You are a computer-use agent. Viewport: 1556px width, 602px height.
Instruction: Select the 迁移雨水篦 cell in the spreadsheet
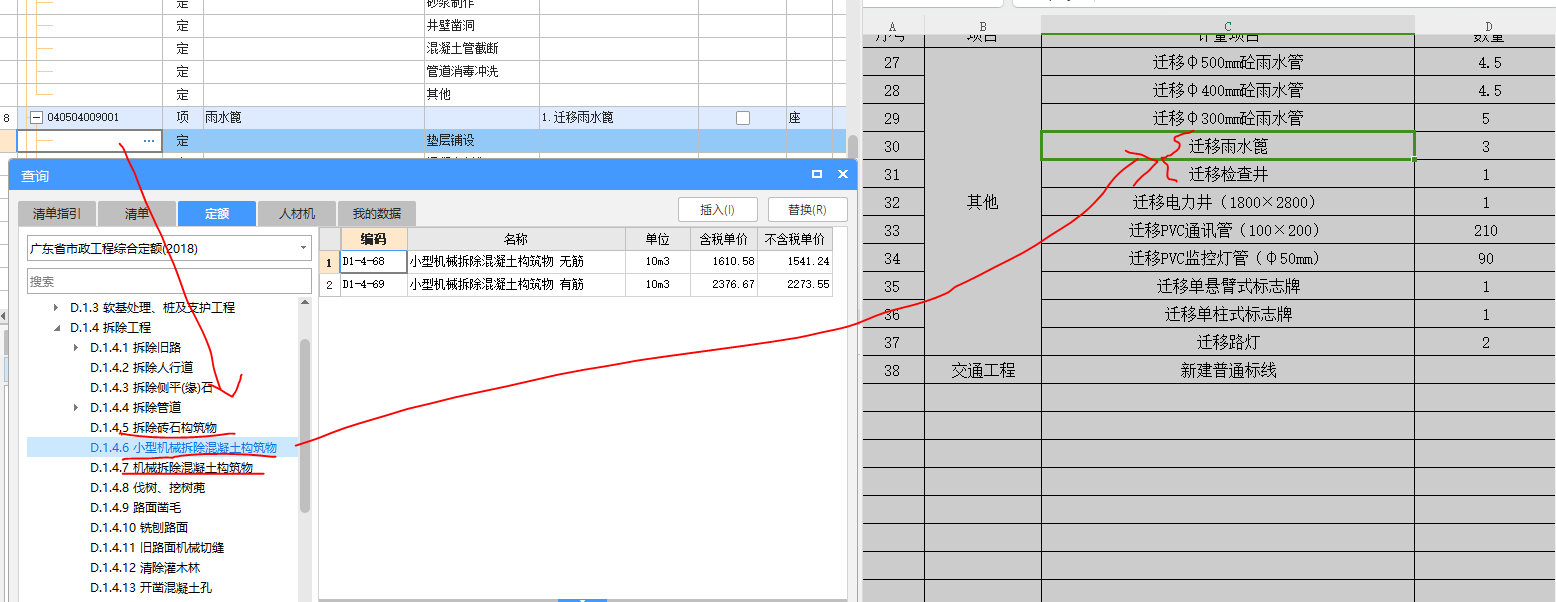1228,146
